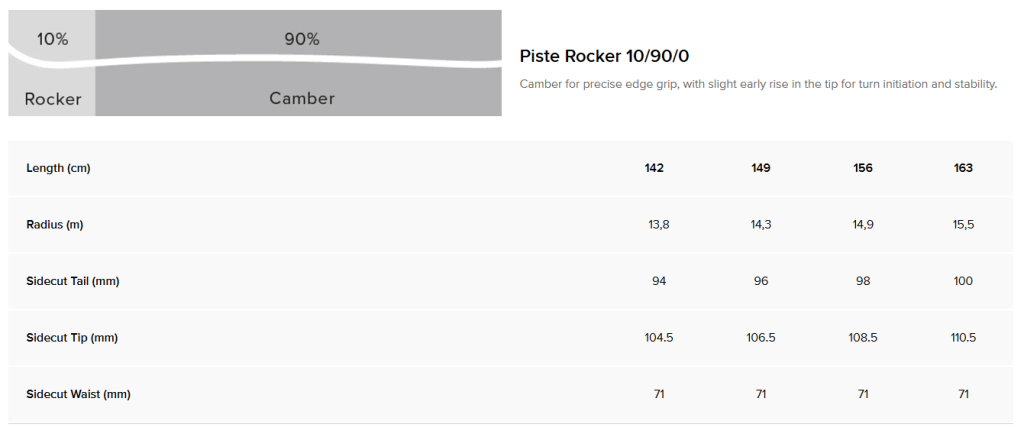
Task: Select the 149 length column header
Action: [x=761, y=168]
